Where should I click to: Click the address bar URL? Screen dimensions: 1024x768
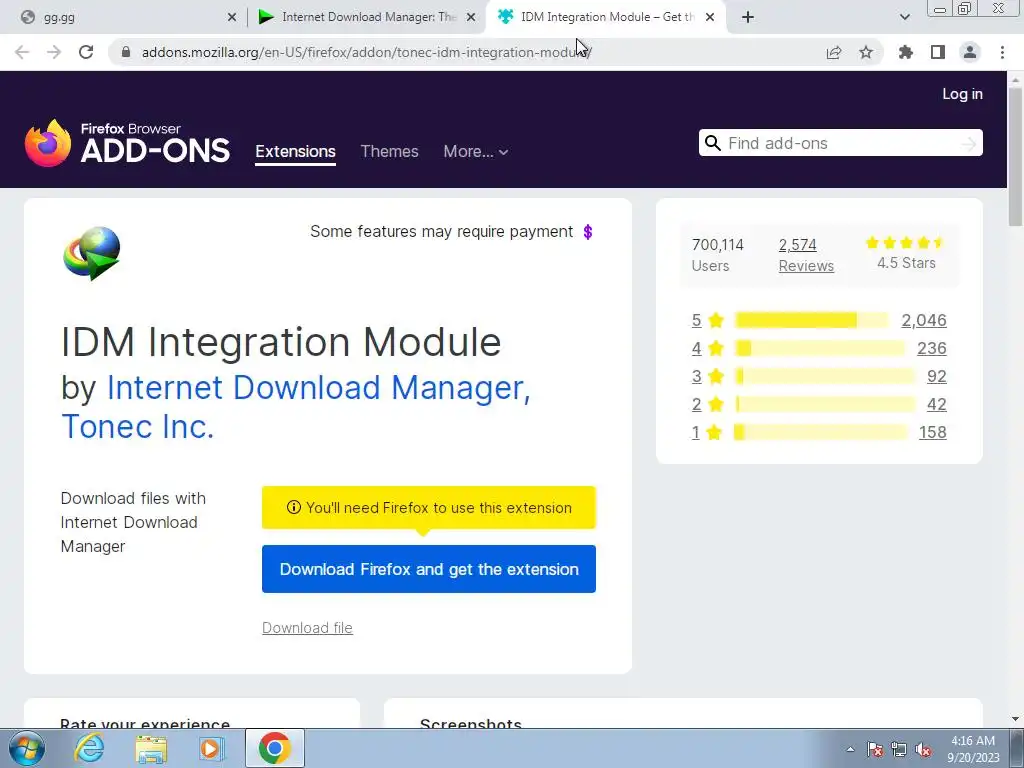point(366,52)
